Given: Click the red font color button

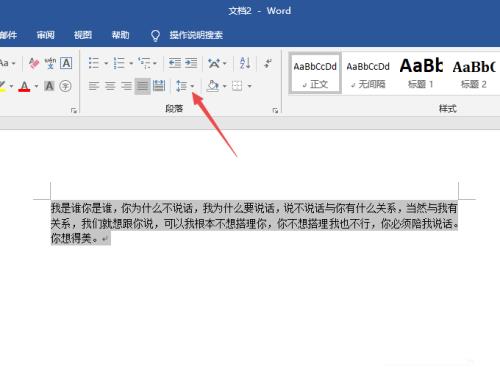Looking at the screenshot, I should pos(24,86).
